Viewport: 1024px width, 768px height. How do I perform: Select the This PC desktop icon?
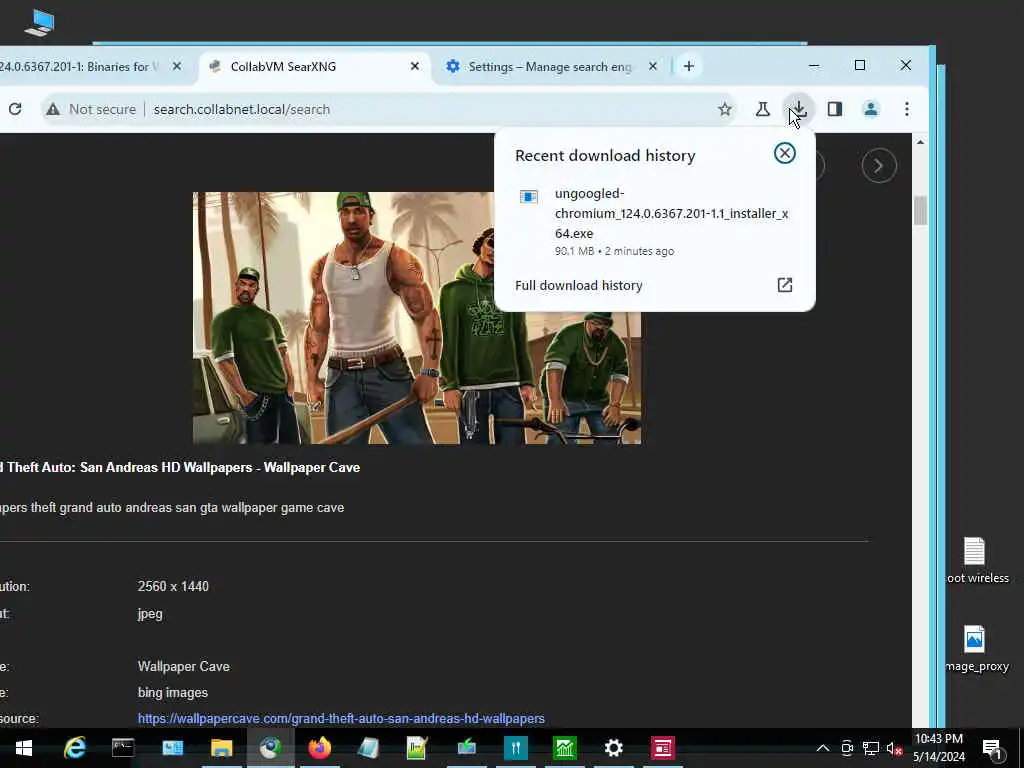pos(39,23)
